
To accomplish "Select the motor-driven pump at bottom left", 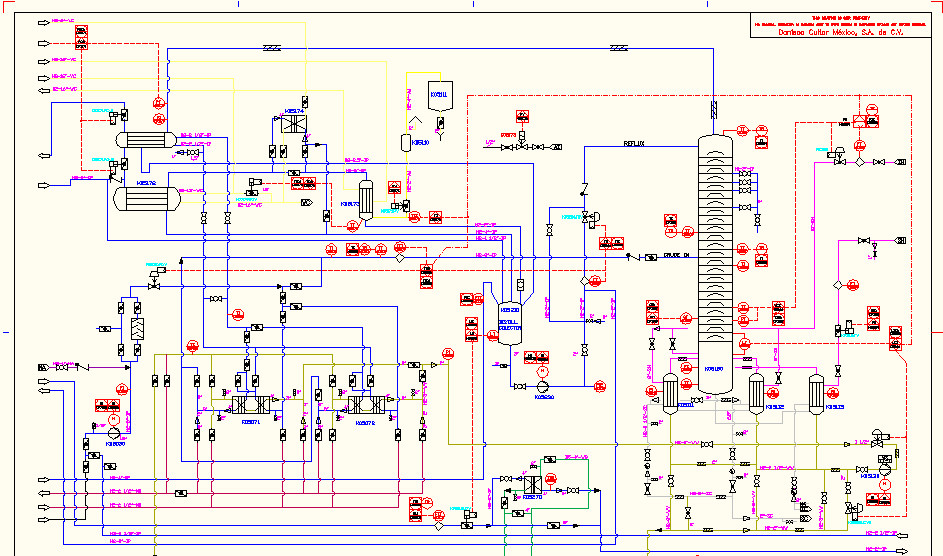I will click(114, 432).
